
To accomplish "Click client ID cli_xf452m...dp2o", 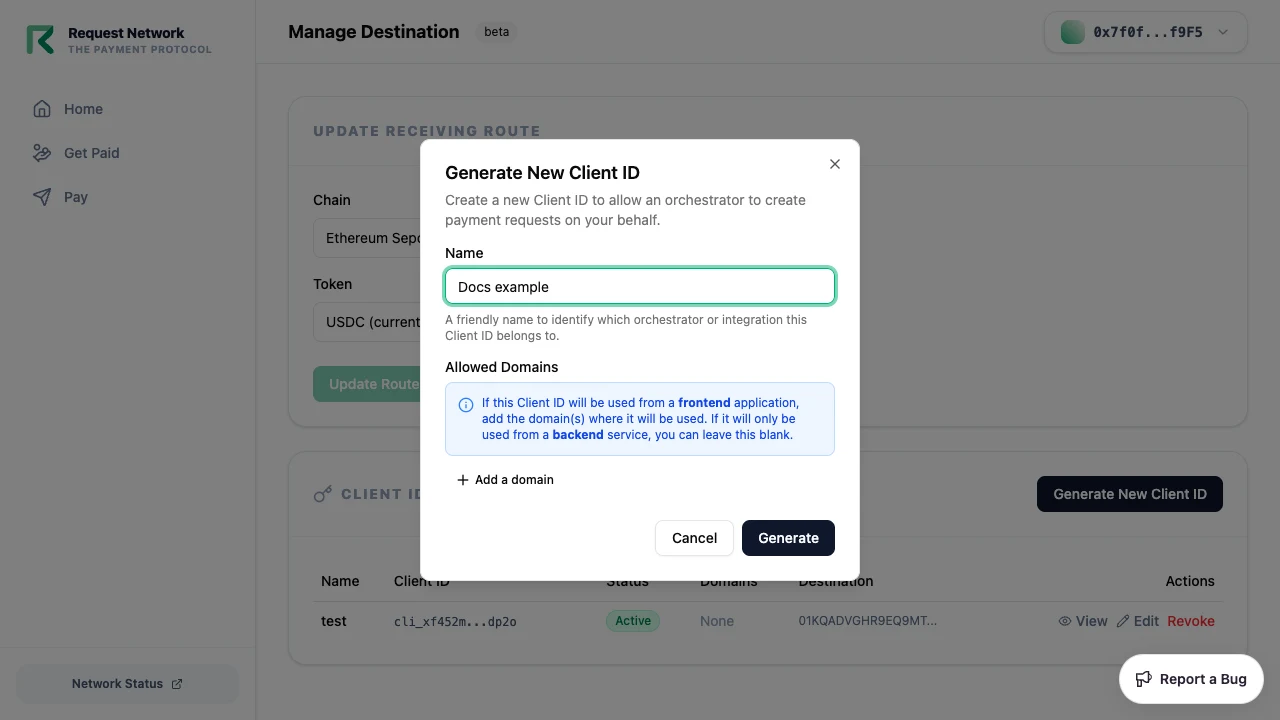I will (x=455, y=621).
